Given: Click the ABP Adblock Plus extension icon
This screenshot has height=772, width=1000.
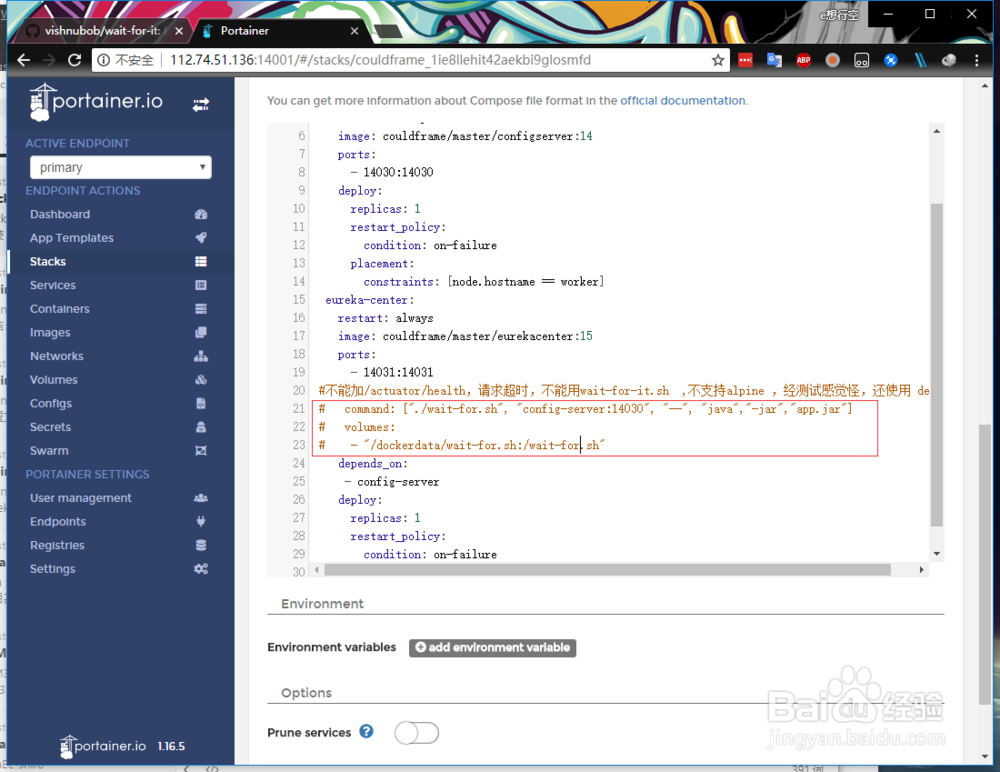Looking at the screenshot, I should pos(804,60).
